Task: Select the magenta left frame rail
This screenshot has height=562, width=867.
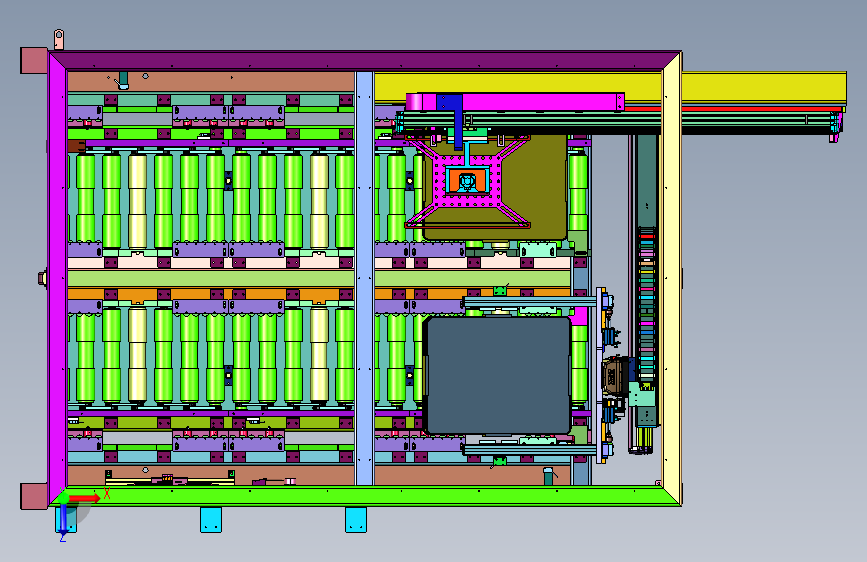Action: point(58,278)
